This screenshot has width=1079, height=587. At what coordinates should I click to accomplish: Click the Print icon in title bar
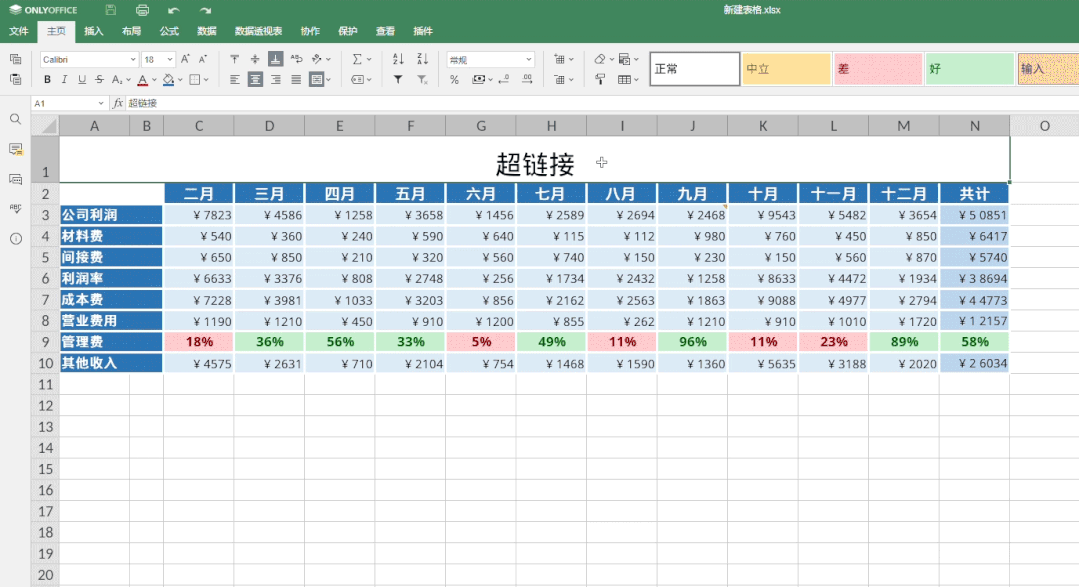tap(142, 10)
